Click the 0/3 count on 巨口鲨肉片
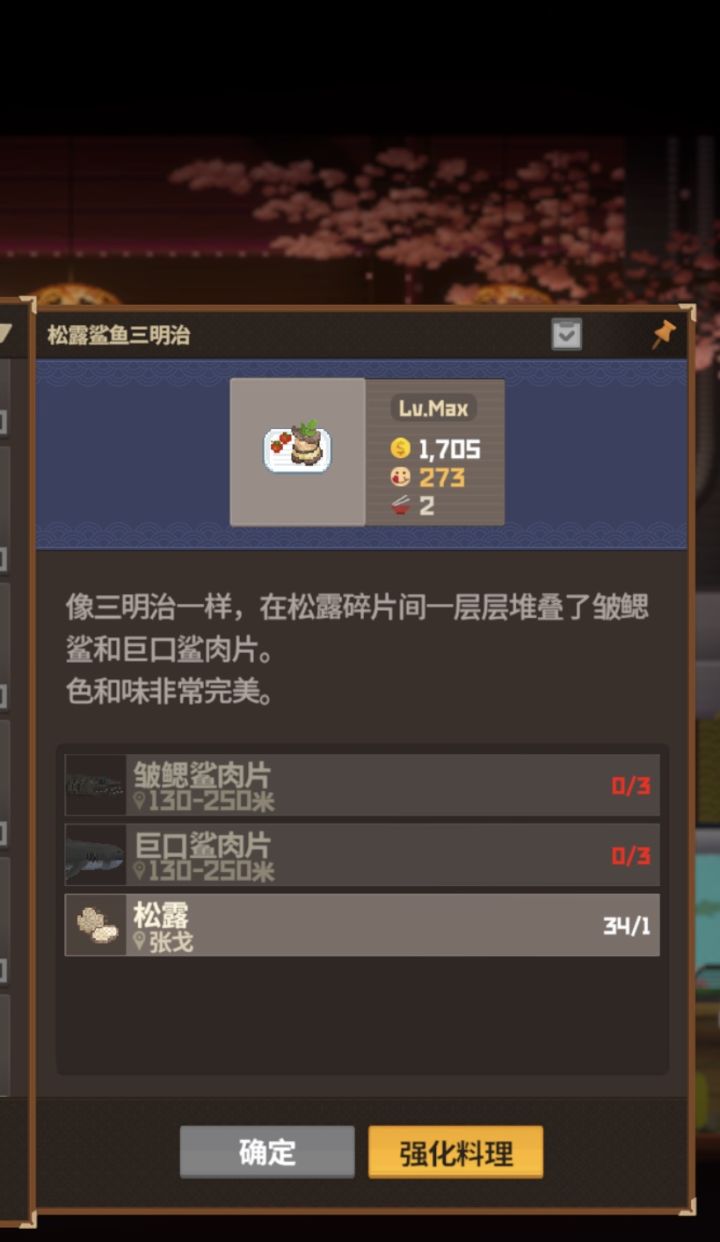Screen dimensions: 720x1242 click(631, 856)
